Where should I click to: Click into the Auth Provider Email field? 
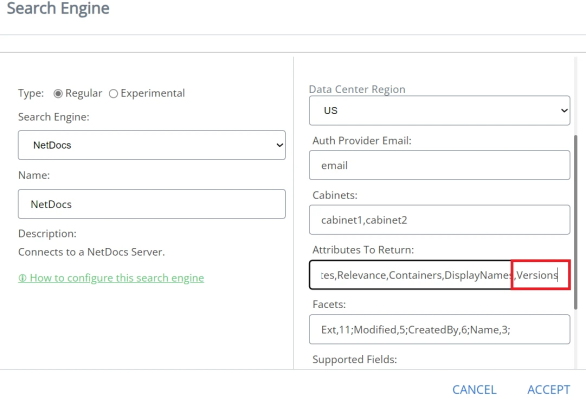click(440, 165)
